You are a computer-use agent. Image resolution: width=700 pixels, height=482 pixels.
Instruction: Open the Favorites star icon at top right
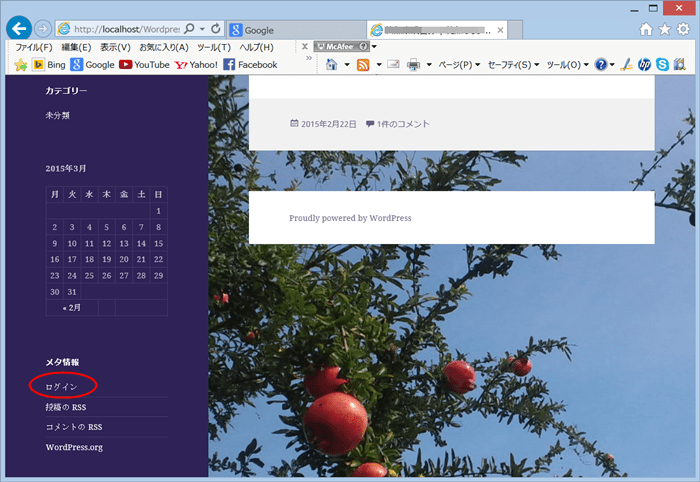[x=666, y=30]
